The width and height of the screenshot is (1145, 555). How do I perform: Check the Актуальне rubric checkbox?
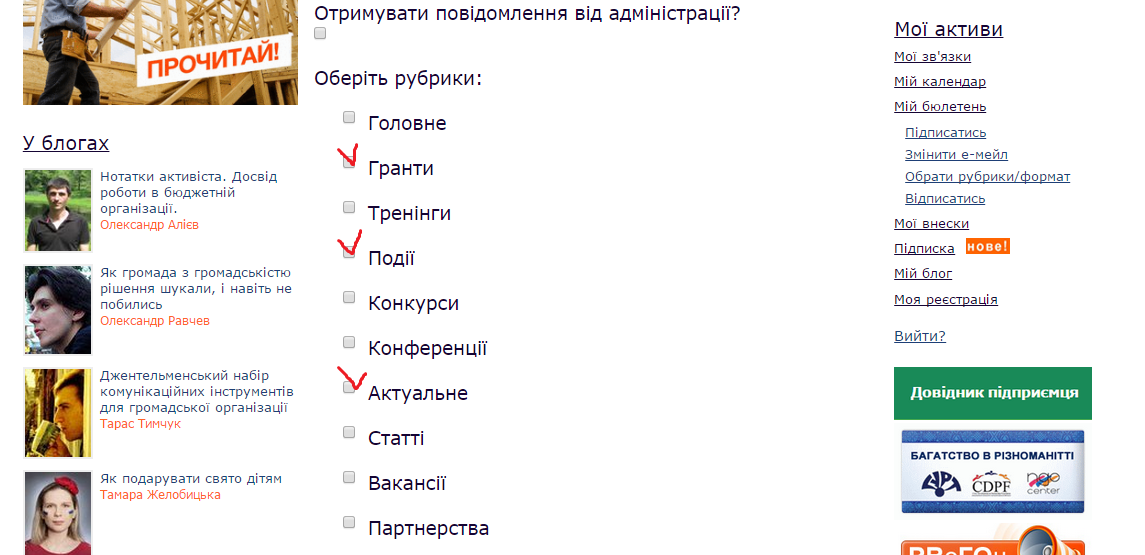tap(349, 387)
